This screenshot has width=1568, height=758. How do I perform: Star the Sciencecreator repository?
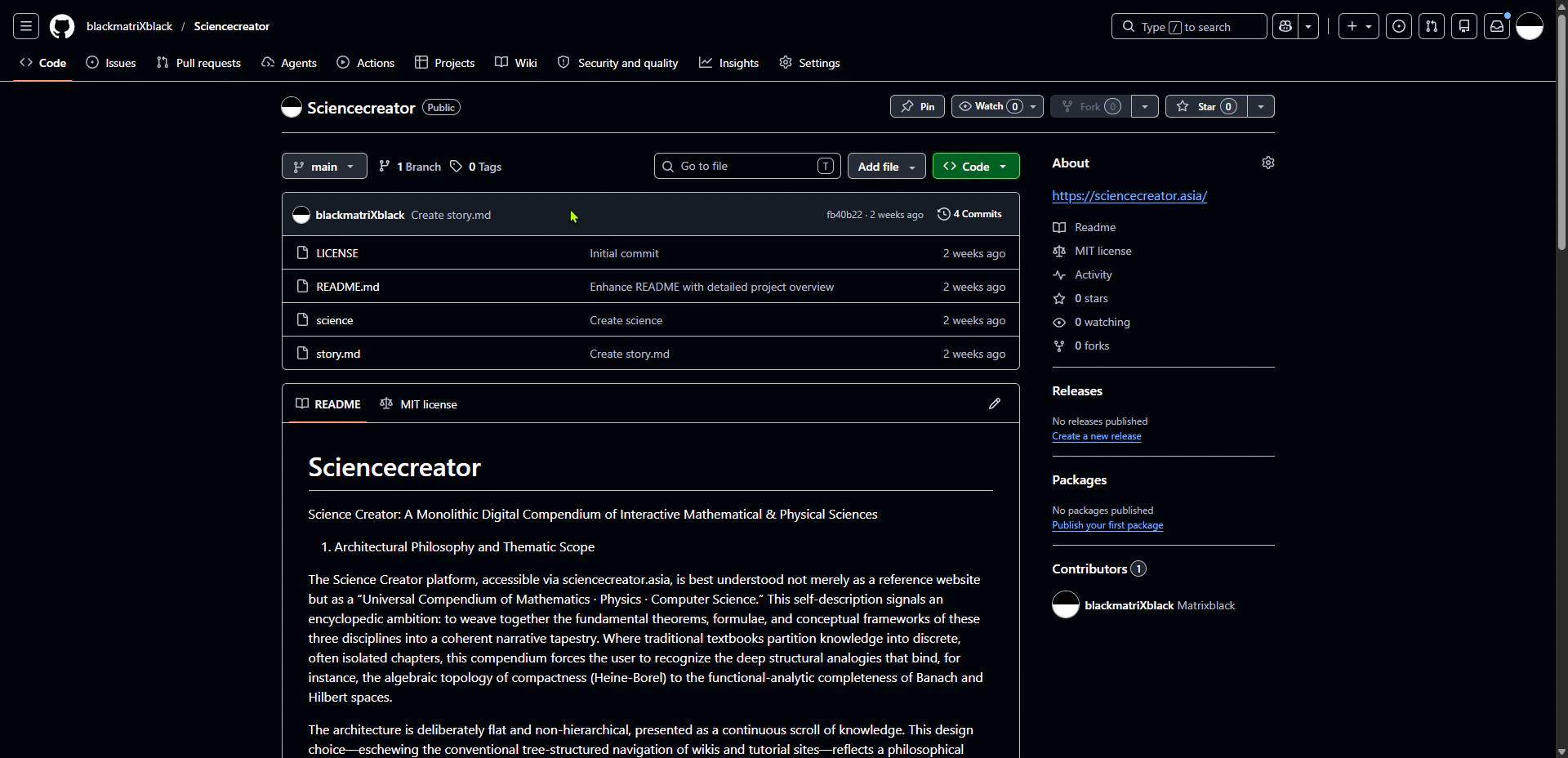point(1206,106)
